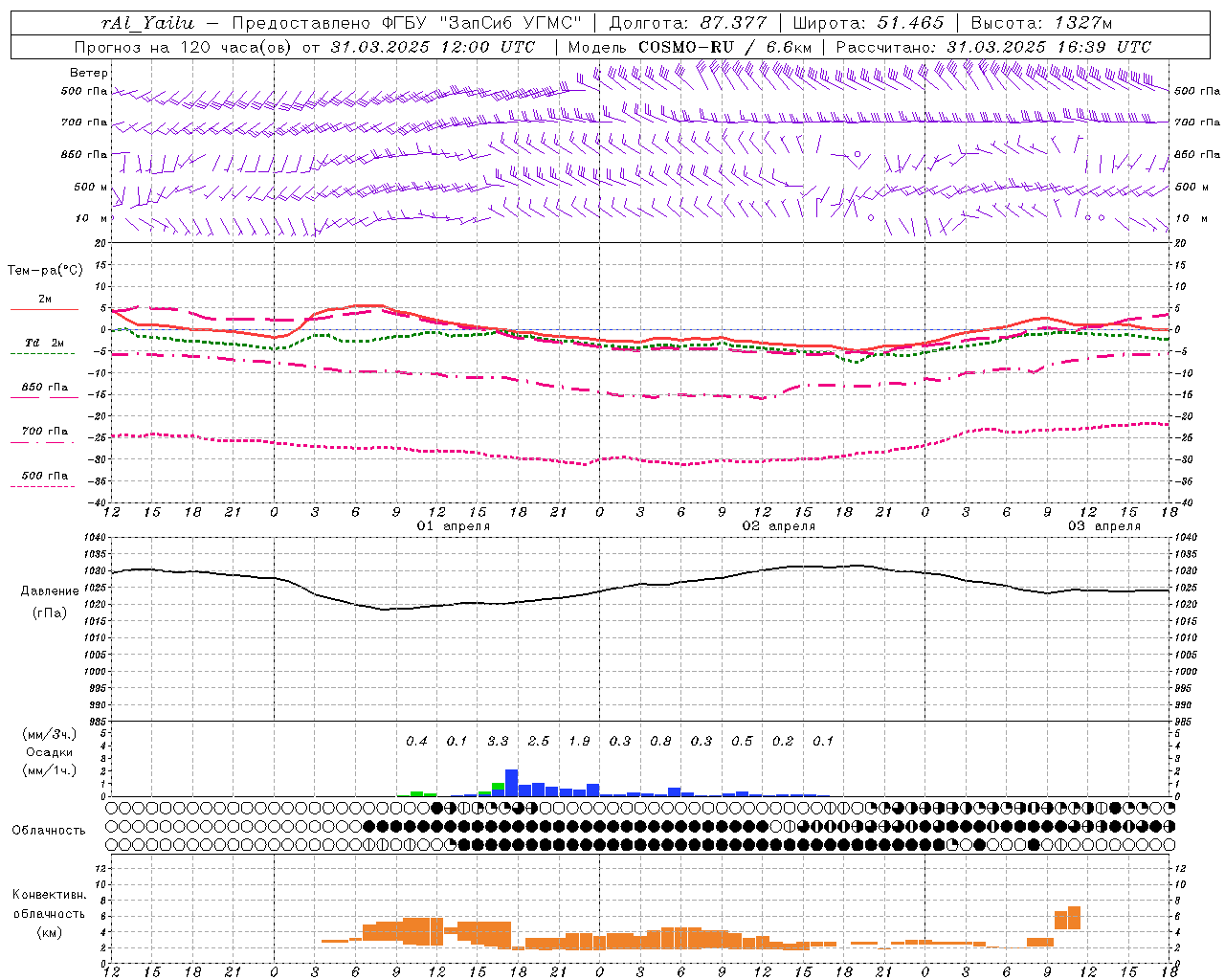Click the '850 гПа' temperature legend entry

click(45, 388)
